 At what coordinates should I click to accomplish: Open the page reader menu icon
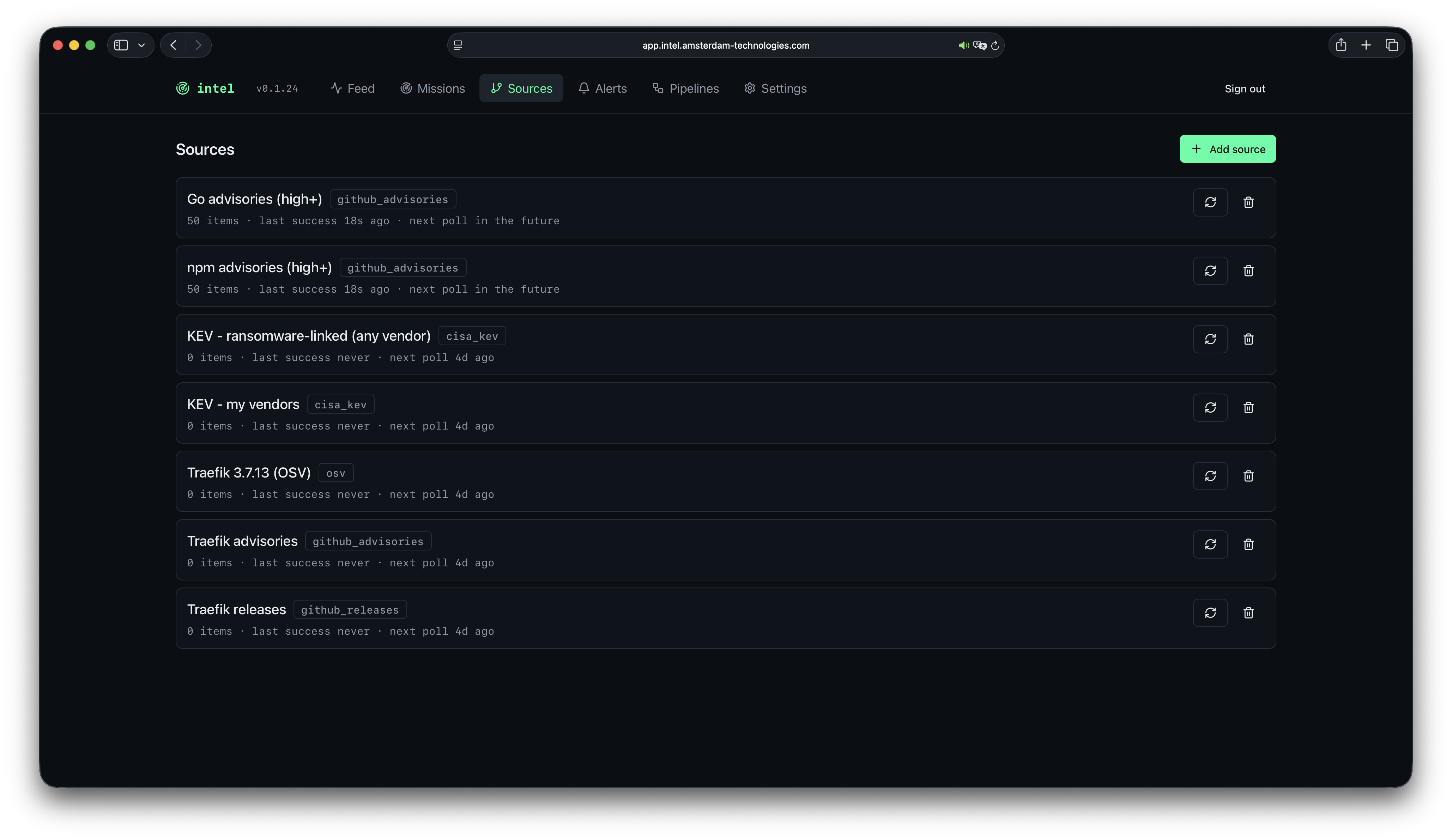[x=458, y=45]
